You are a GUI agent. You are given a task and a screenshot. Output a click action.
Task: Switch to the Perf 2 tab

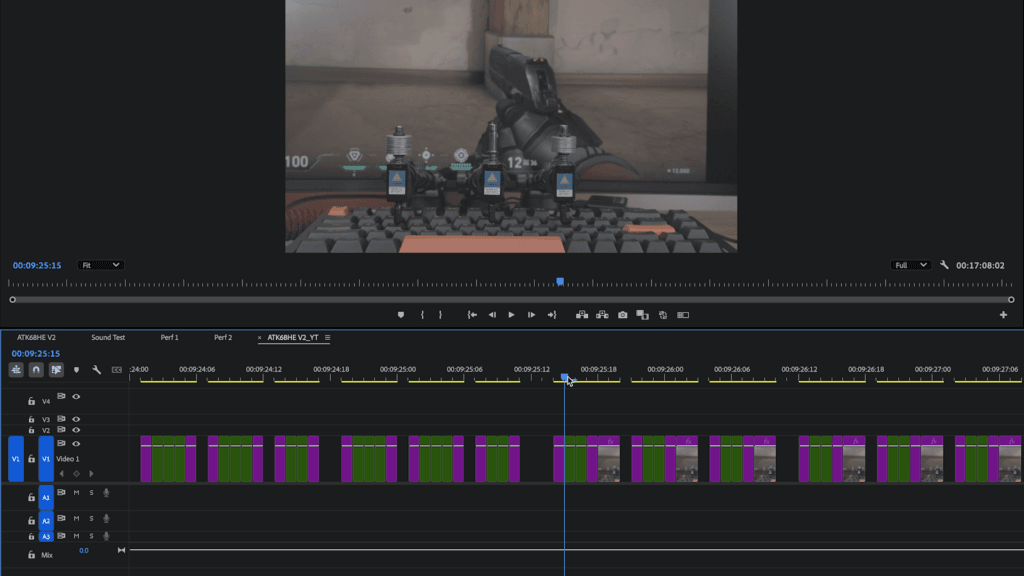click(223, 338)
